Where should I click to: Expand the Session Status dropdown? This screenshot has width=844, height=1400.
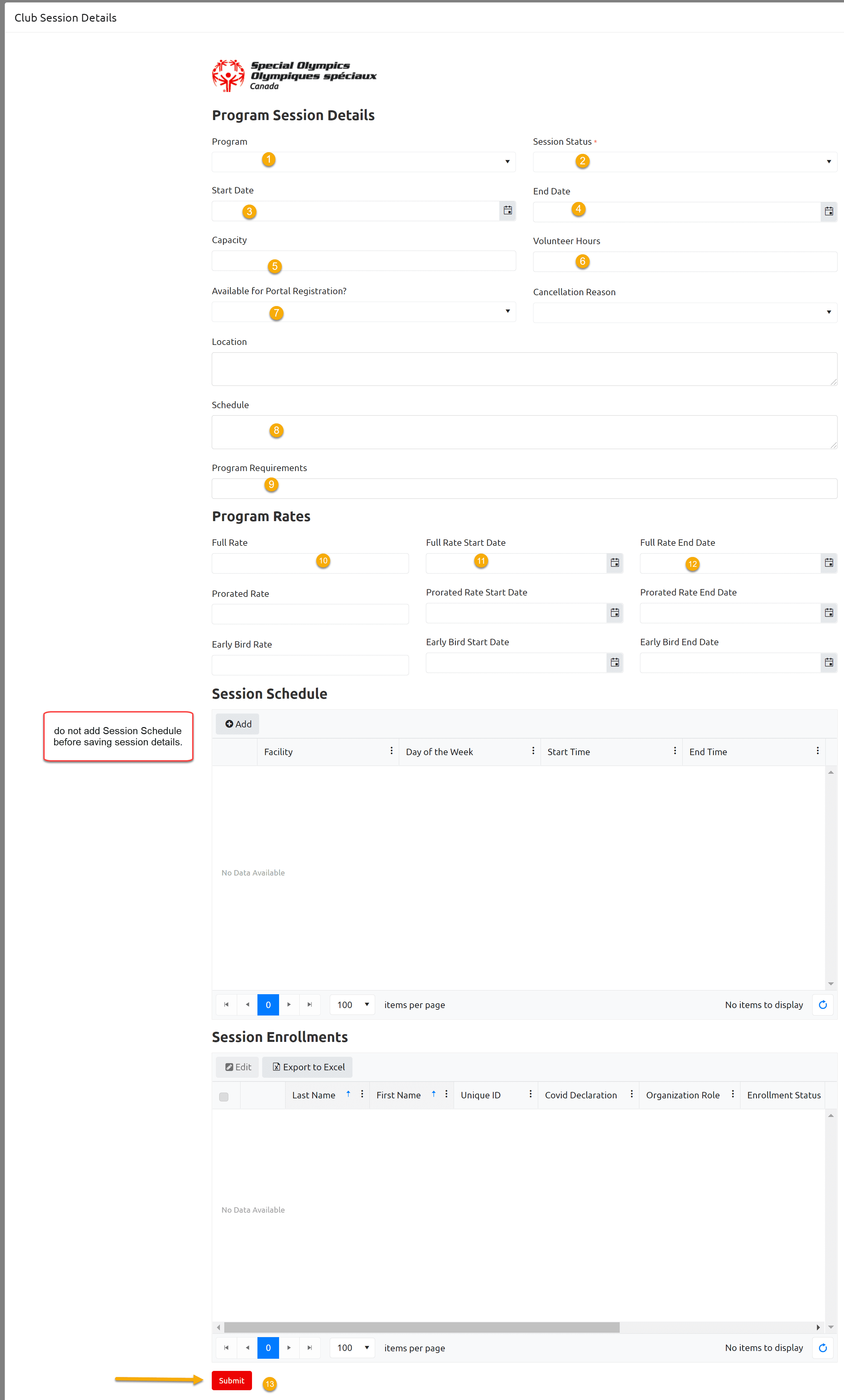pyautogui.click(x=685, y=161)
